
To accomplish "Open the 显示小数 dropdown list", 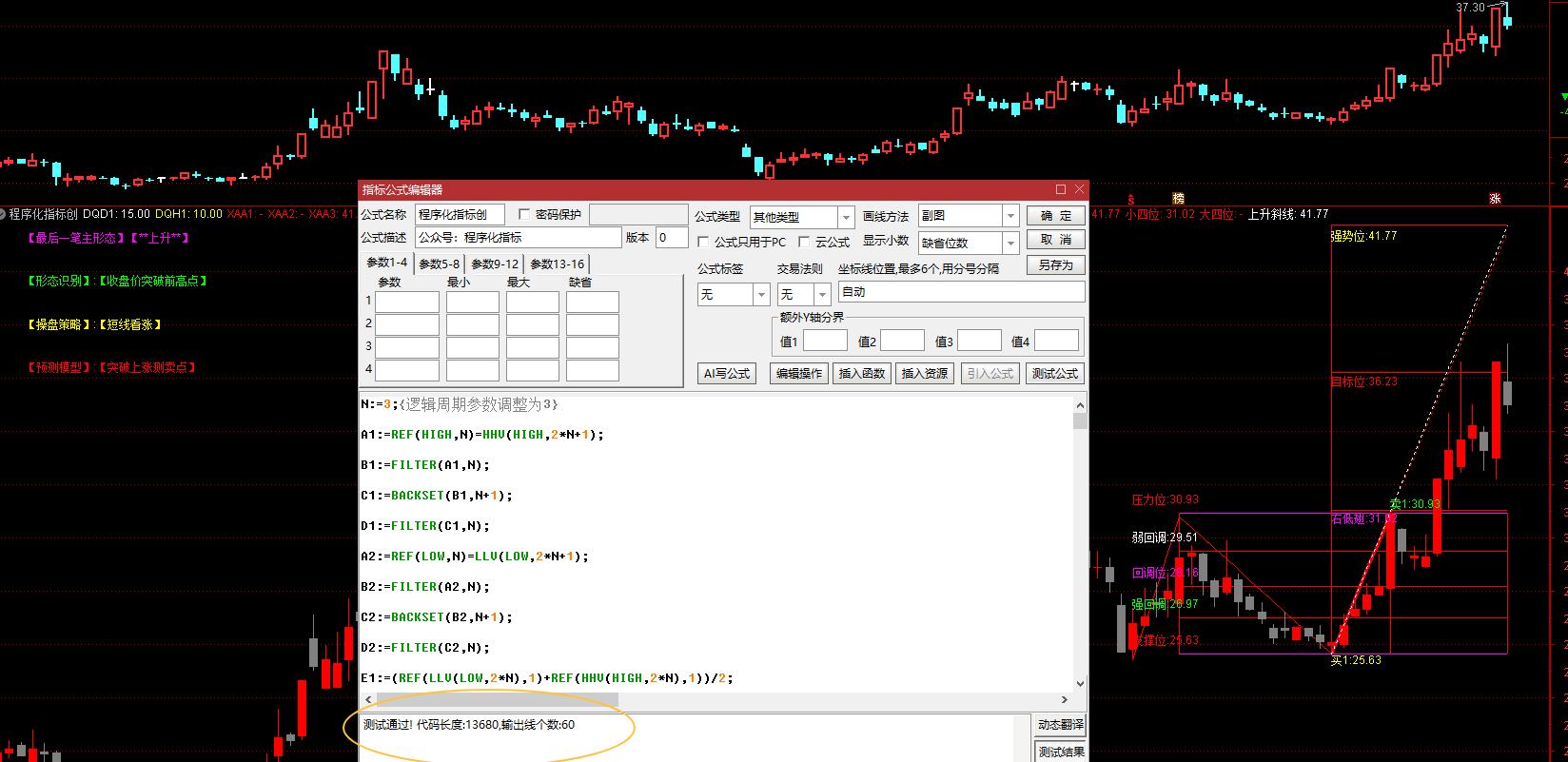I will [x=1010, y=243].
